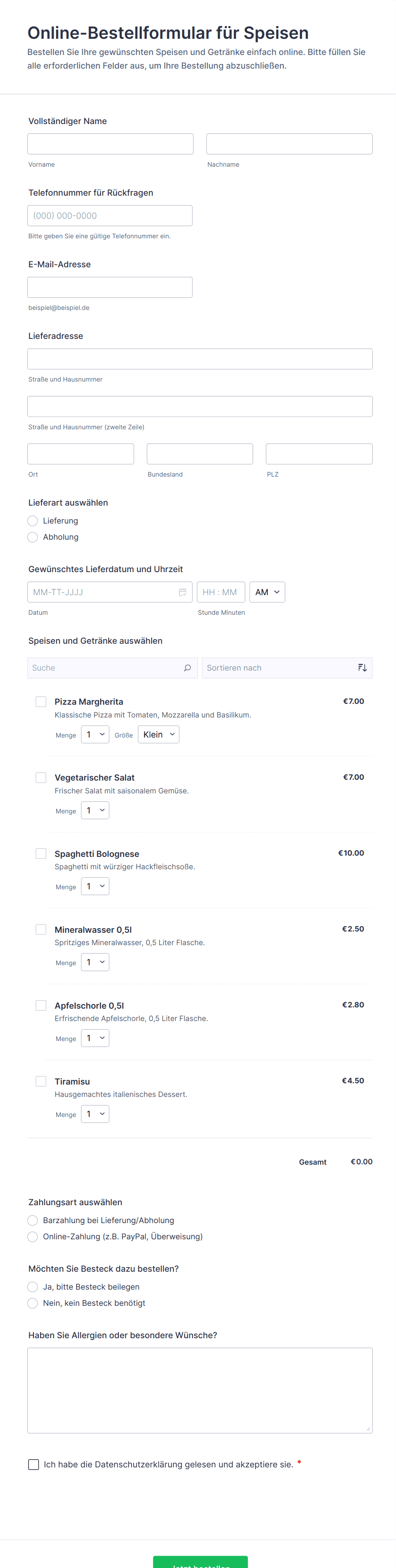This screenshot has height=1568, width=396.
Task: Click the Allergien text area
Action: 200,1390
